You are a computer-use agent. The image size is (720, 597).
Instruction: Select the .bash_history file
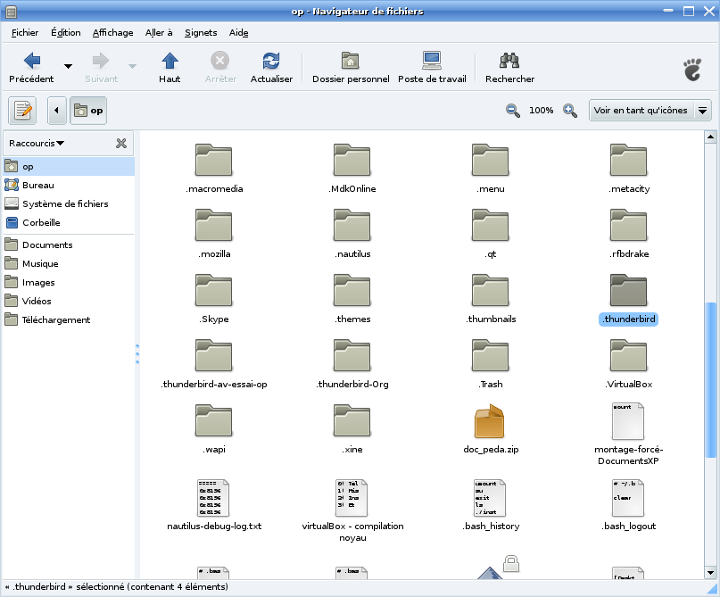(x=489, y=498)
